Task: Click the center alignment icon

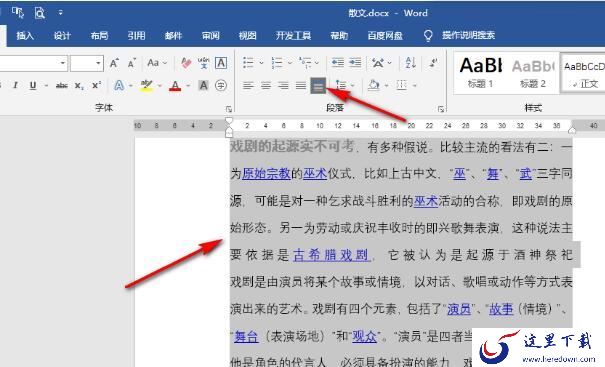Action: (x=265, y=86)
